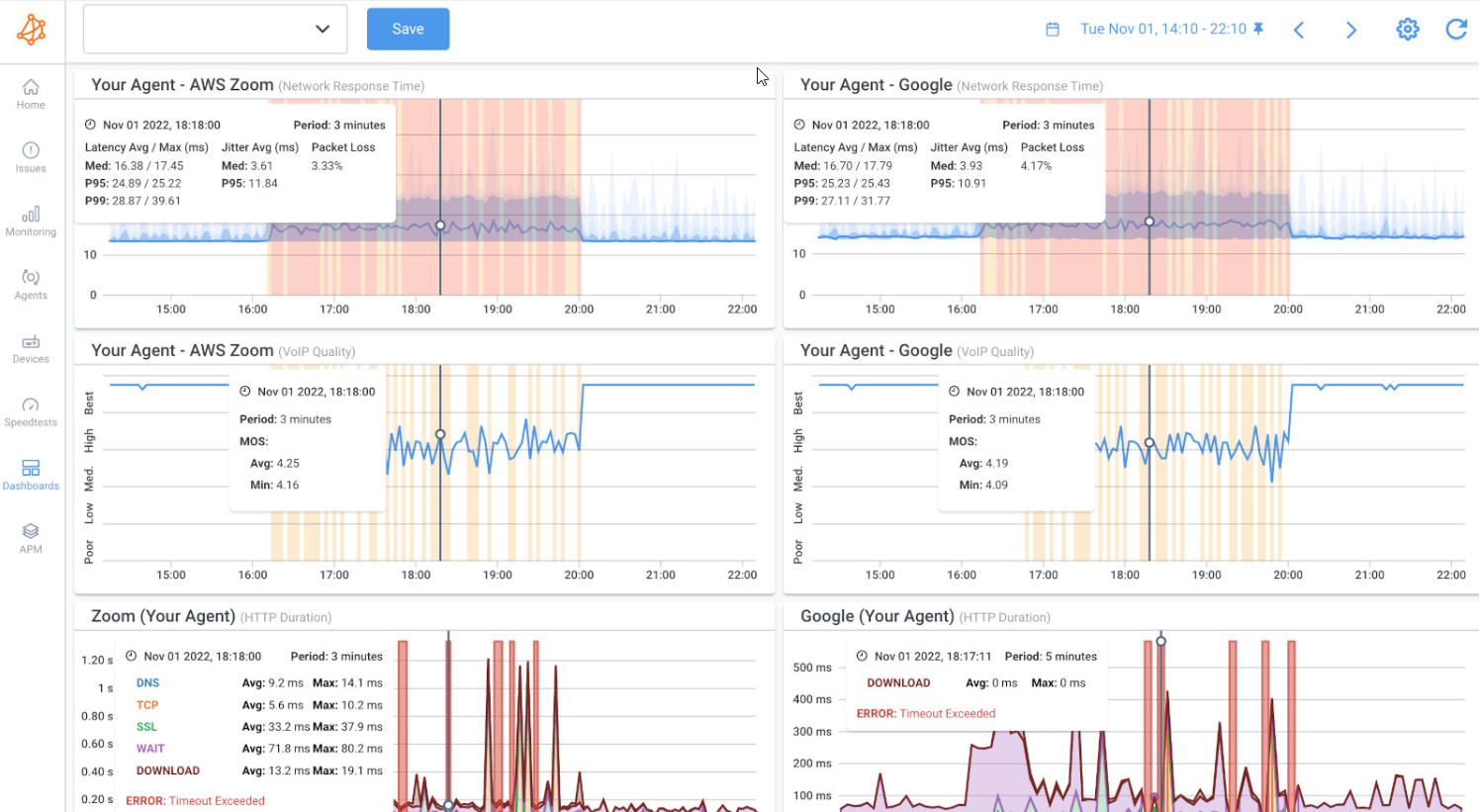Click the Monitoring sidebar icon
Image resolution: width=1479 pixels, height=812 pixels.
(31, 222)
